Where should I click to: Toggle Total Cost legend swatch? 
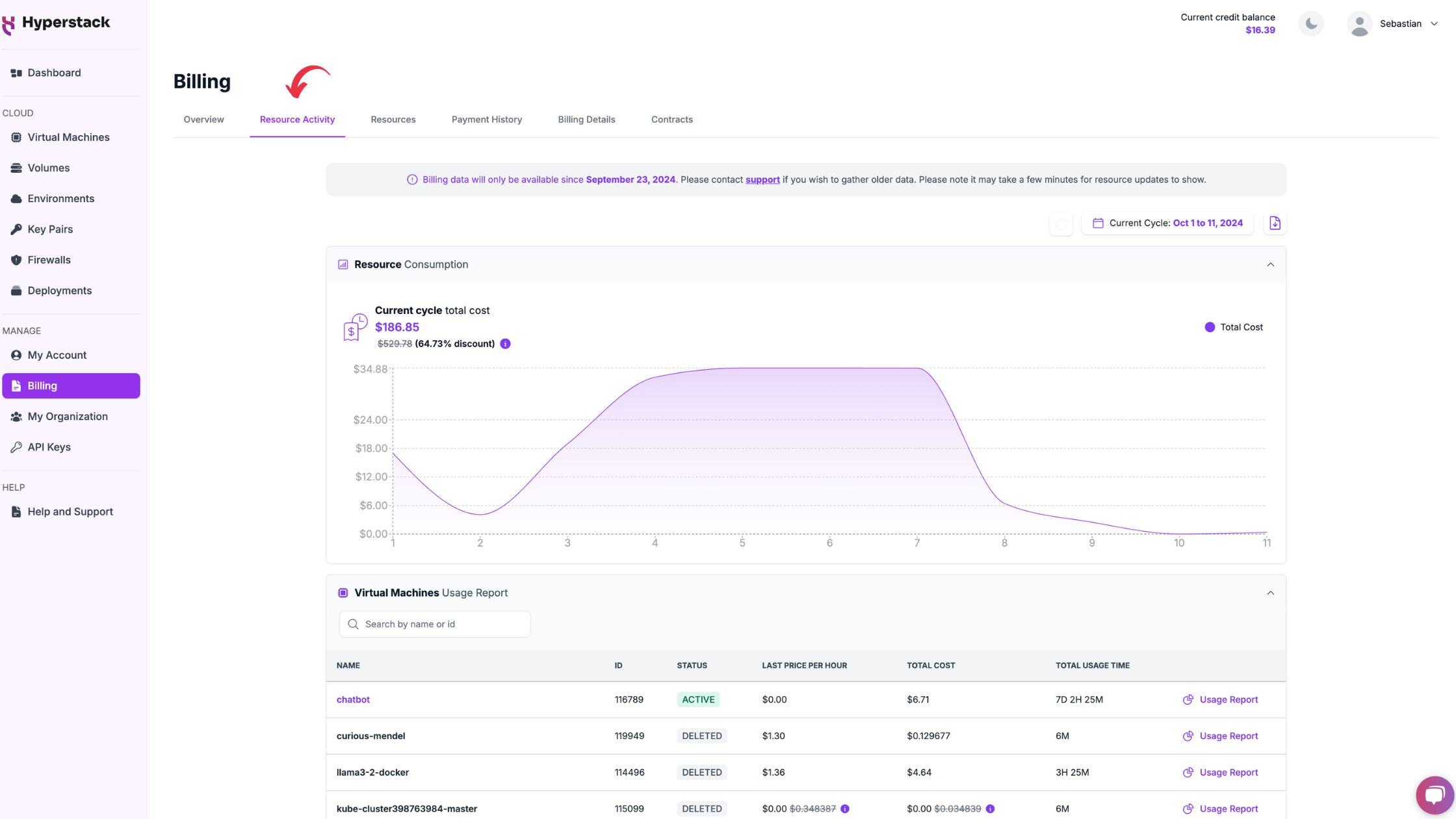(1210, 327)
